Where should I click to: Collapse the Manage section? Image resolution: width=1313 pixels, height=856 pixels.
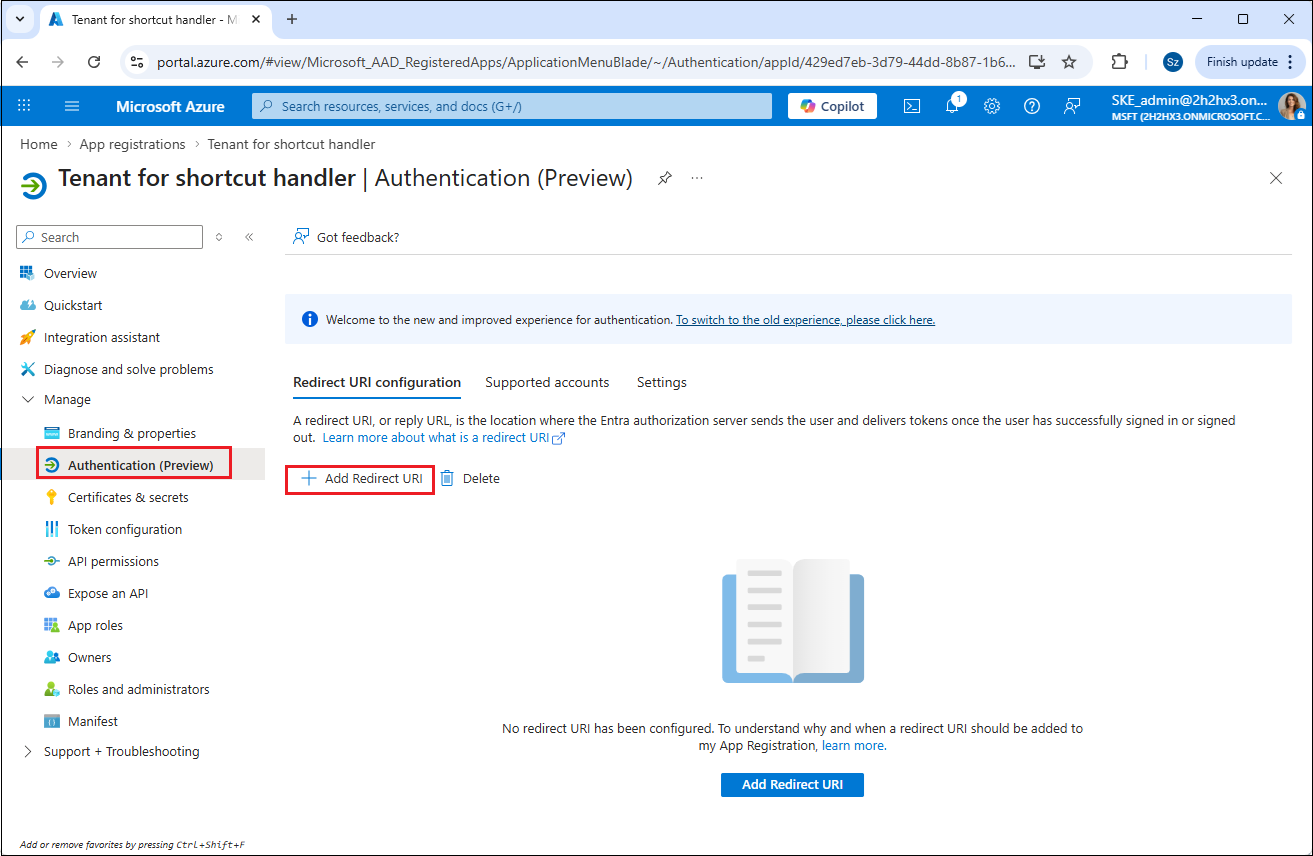[x=27, y=400]
